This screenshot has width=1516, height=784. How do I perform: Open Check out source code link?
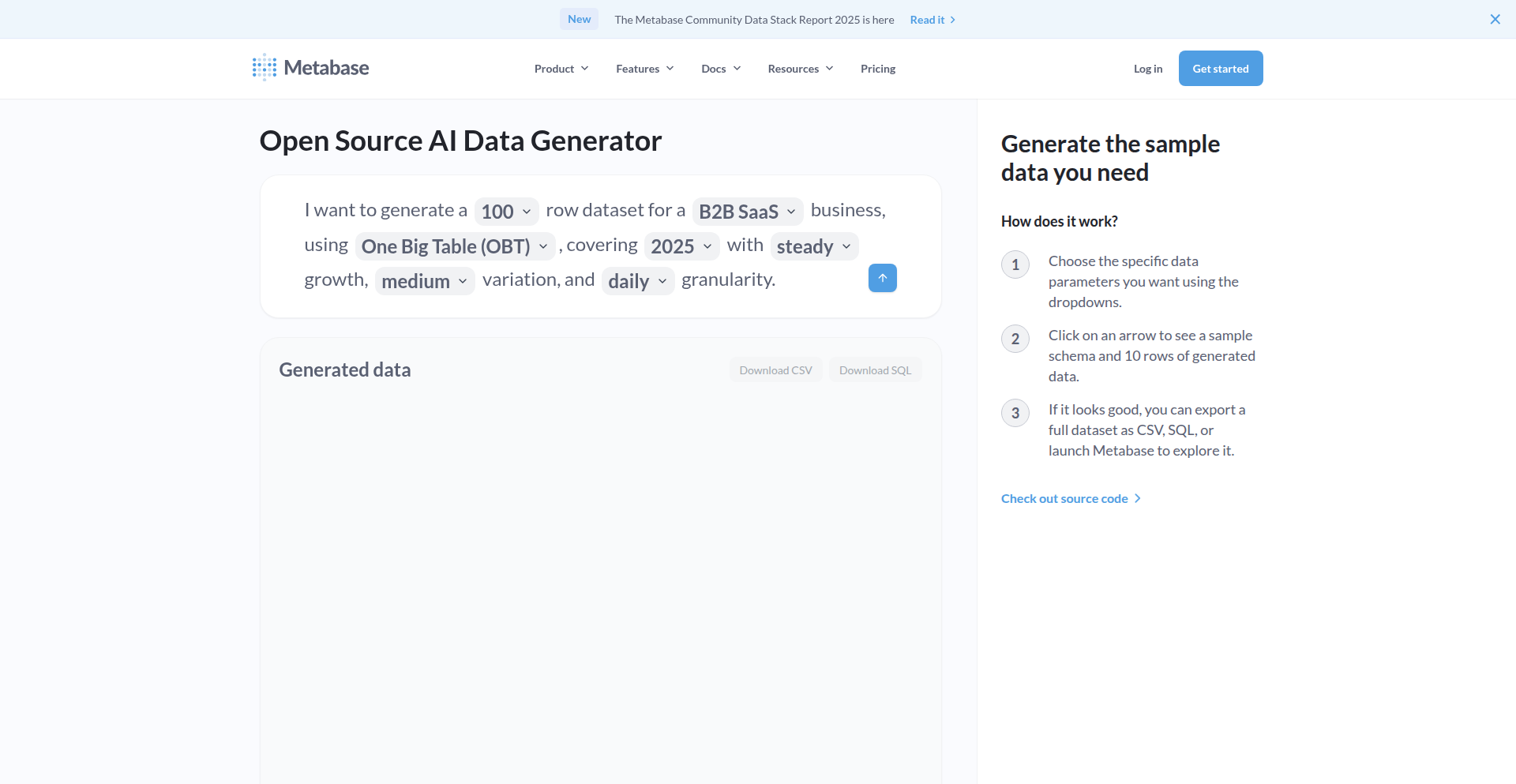(x=1071, y=498)
